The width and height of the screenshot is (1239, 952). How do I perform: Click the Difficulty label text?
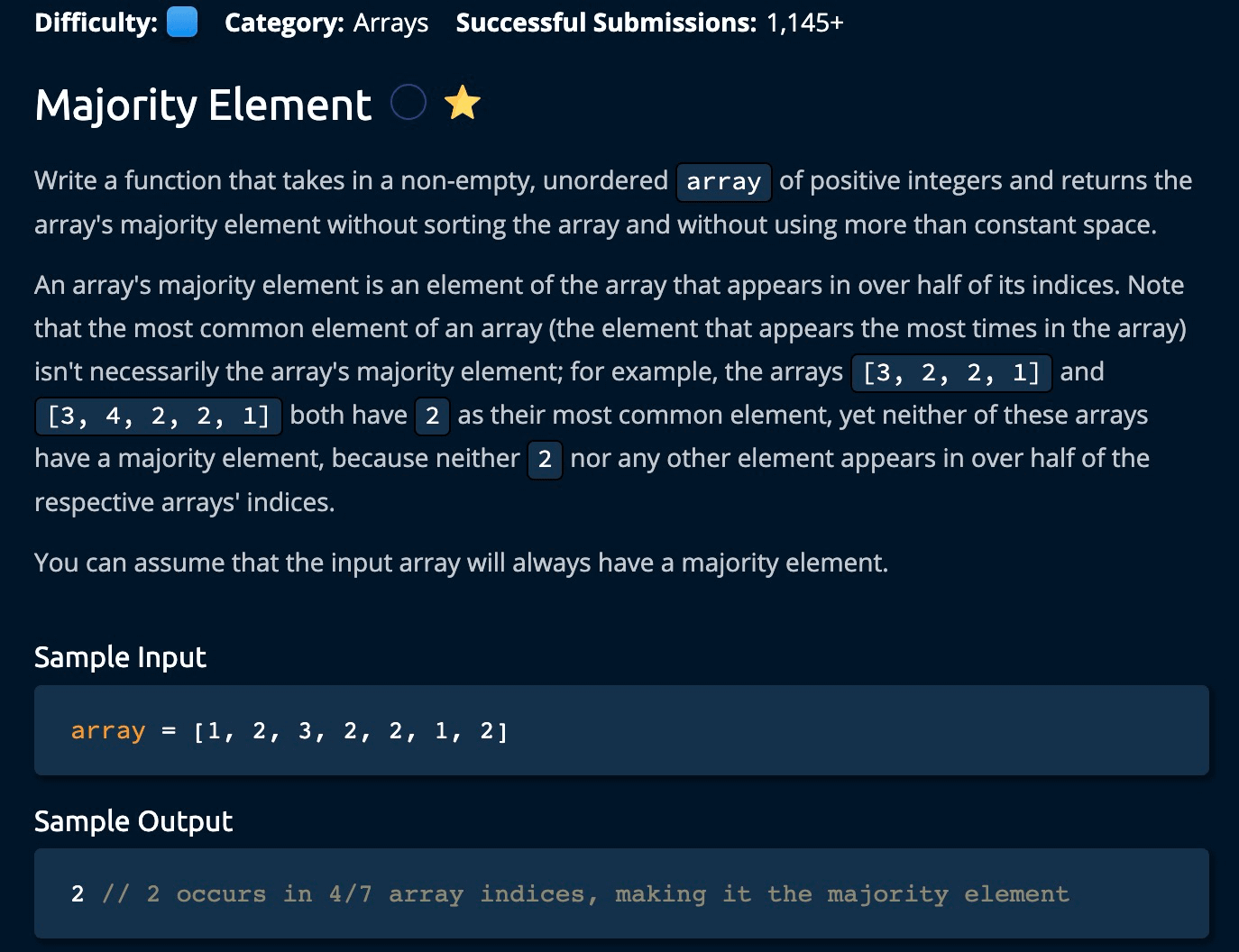point(96,23)
